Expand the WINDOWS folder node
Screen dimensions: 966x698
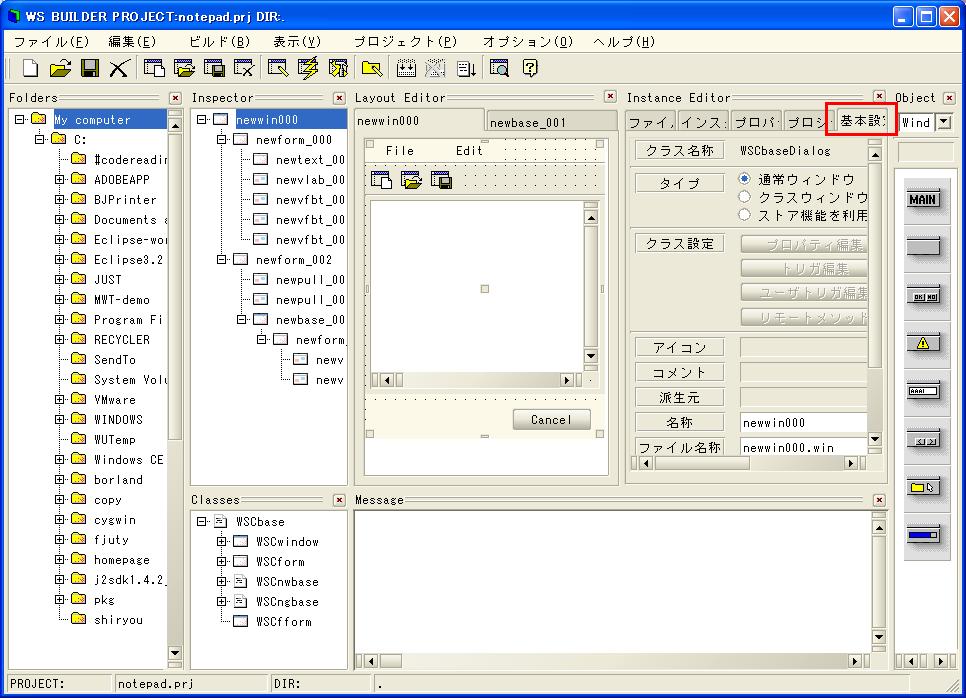point(60,420)
